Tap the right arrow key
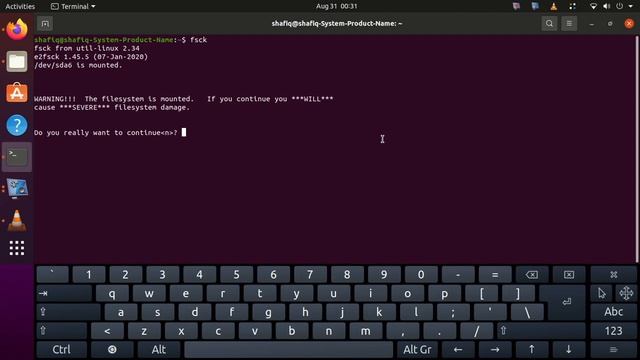Image resolution: width=640 pixels, height=360 pixels. [495, 349]
